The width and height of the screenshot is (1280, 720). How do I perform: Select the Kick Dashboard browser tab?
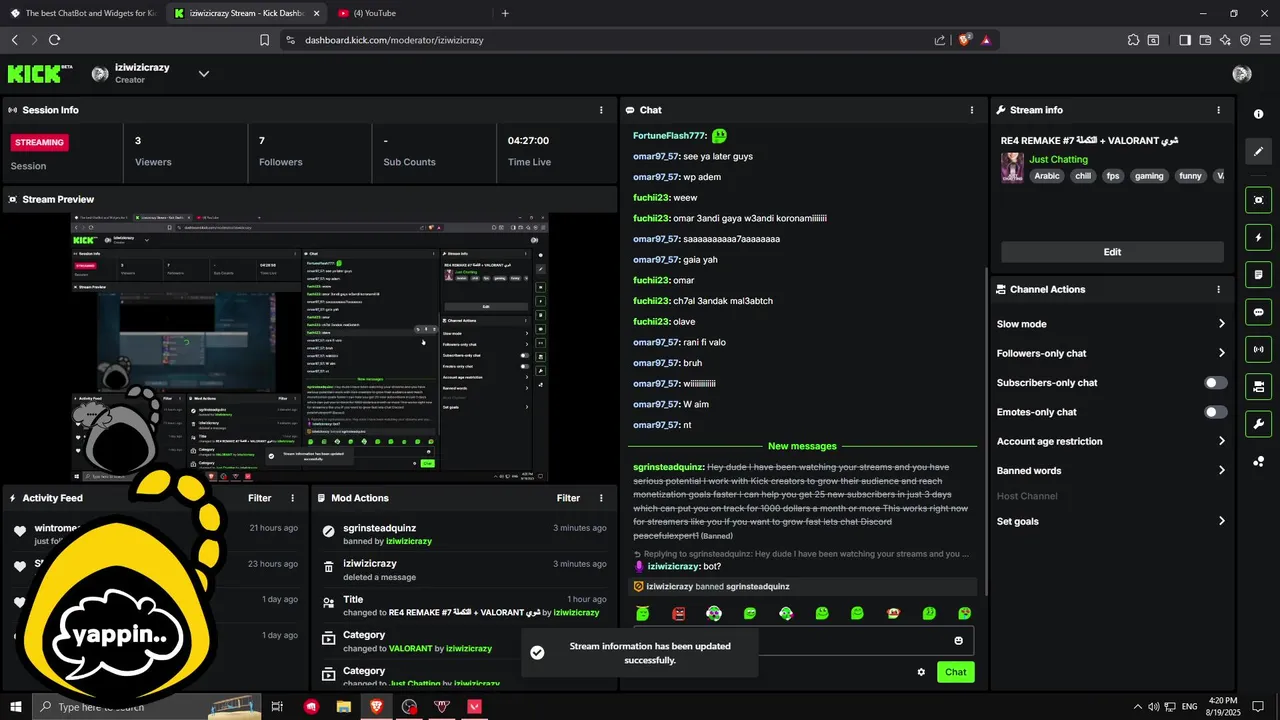(x=245, y=13)
